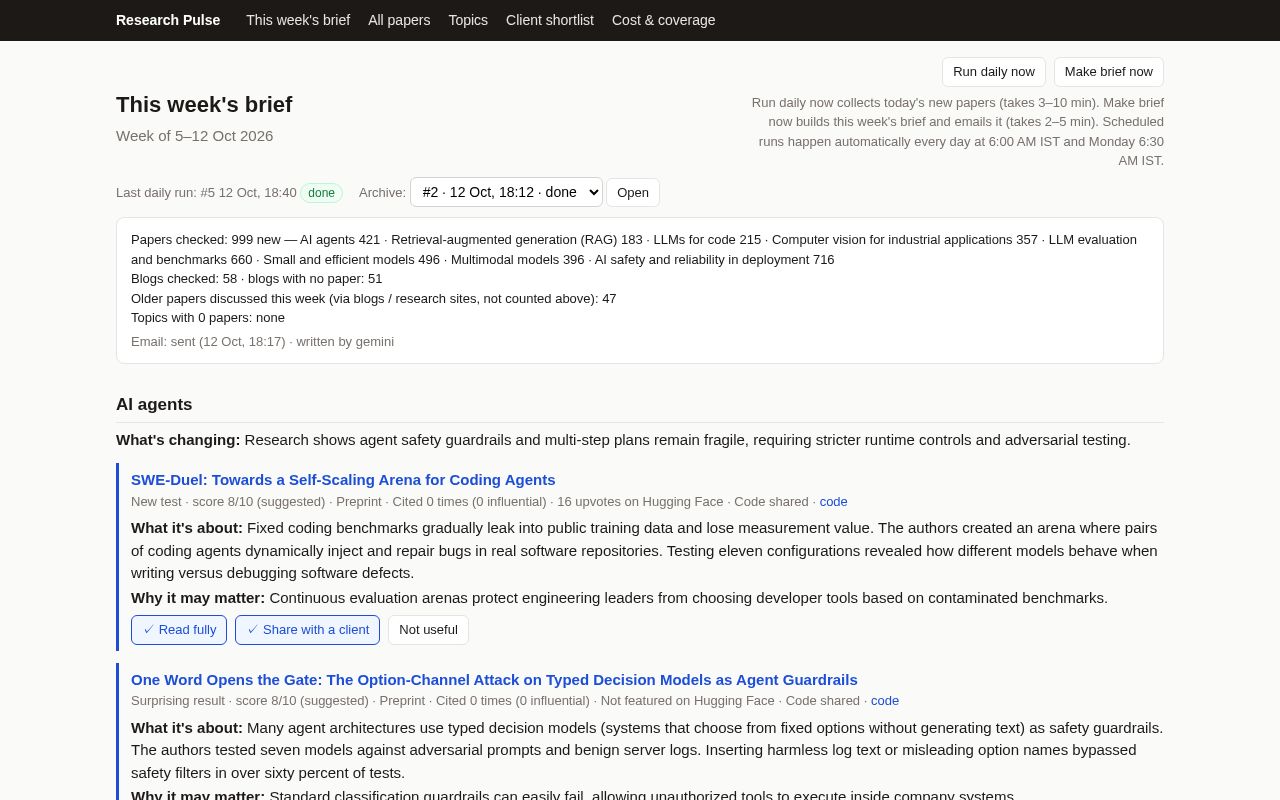The image size is (1280, 800).
Task: Open code link for the Option-Channel Attack paper
Action: 885,701
